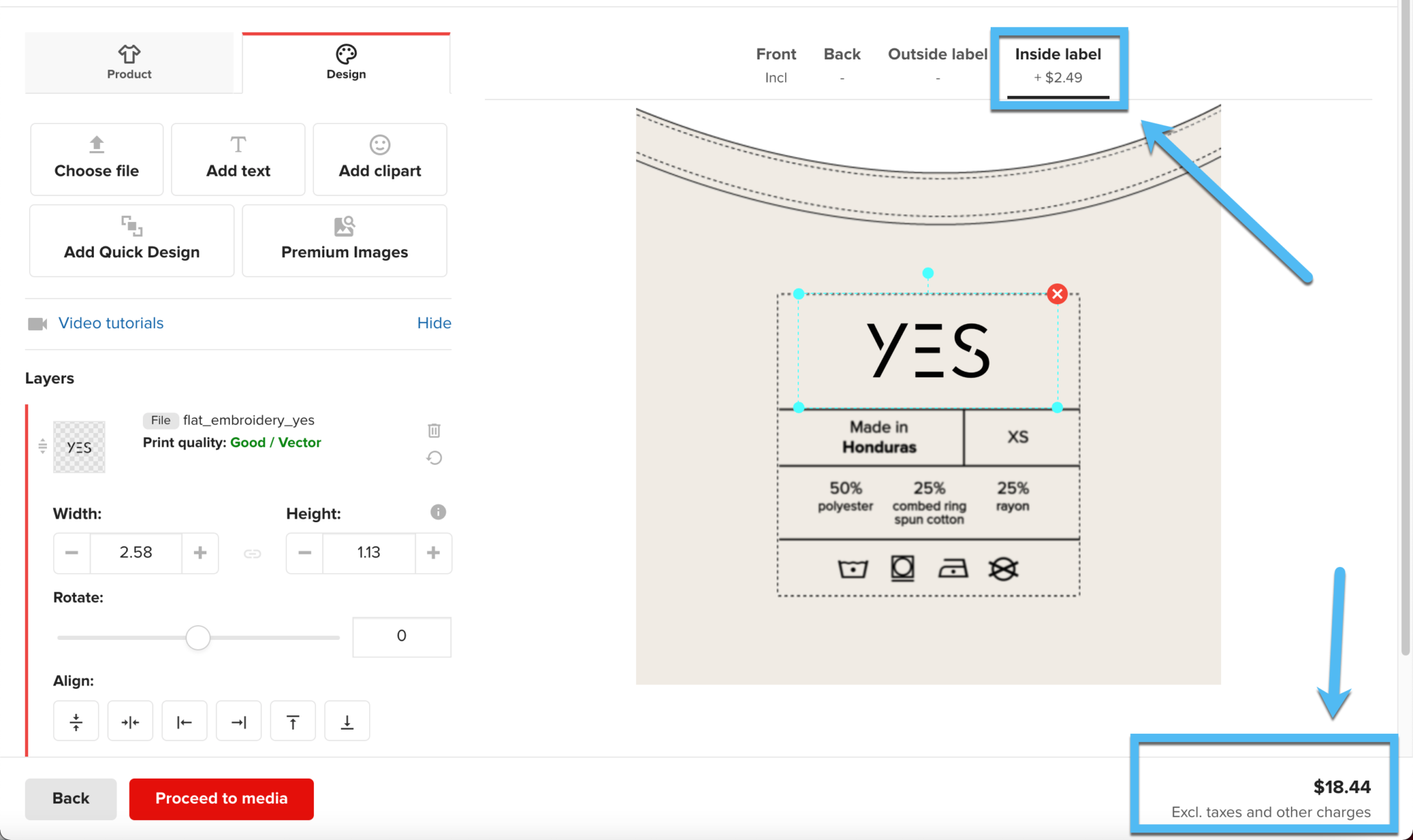
Task: Collapse video tutorials with Hide
Action: [433, 323]
